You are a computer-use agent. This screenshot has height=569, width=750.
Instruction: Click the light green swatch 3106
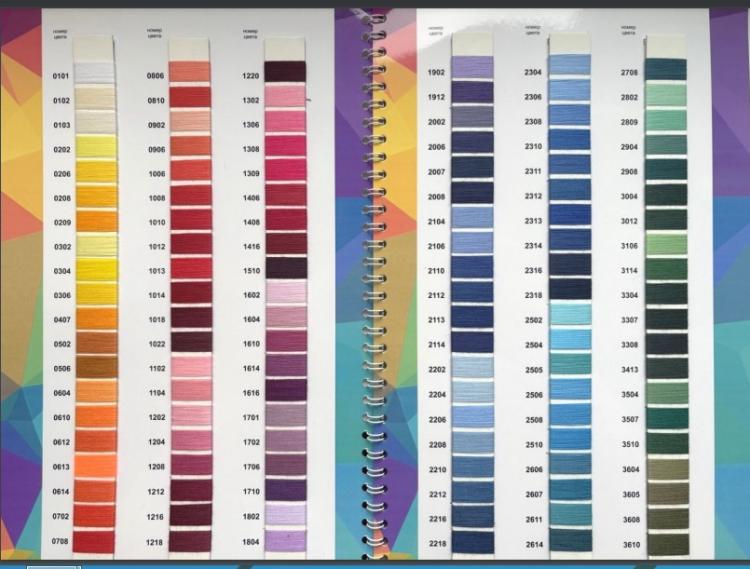coord(667,244)
